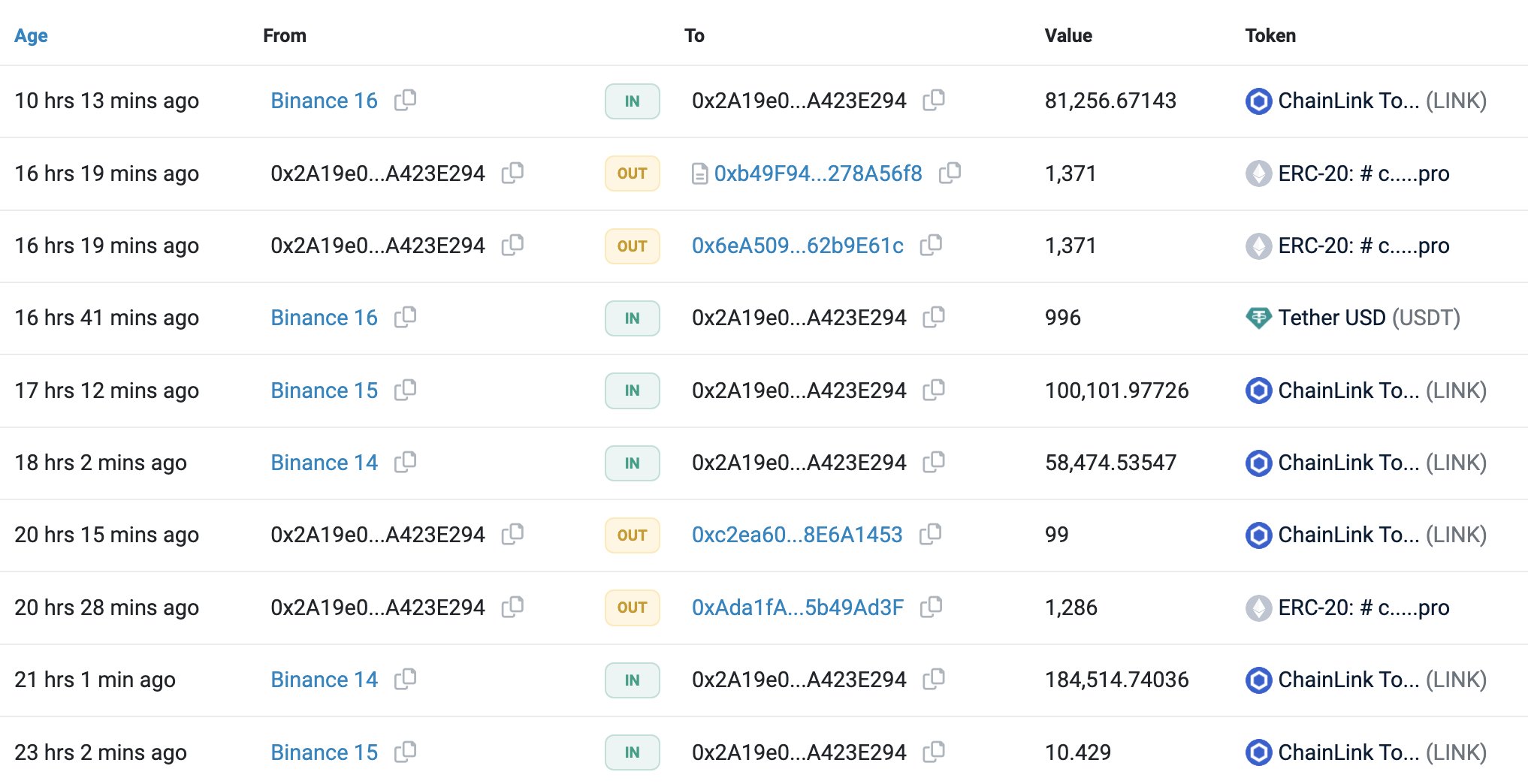Copy 0xc2ea60...8E6A1453 address
This screenshot has height=784, width=1528.
pyautogui.click(x=931, y=534)
